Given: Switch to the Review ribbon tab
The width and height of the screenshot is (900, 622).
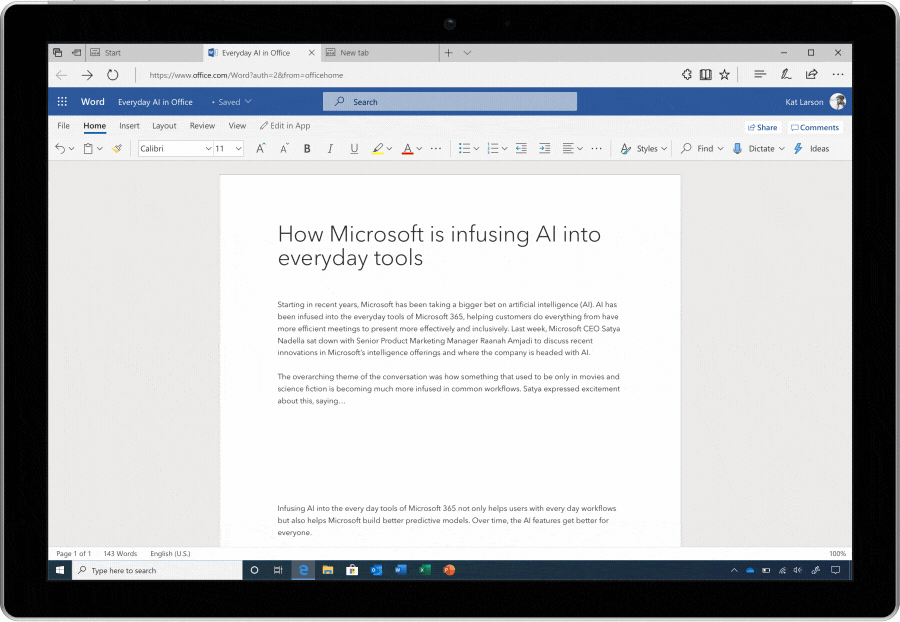Looking at the screenshot, I should pyautogui.click(x=202, y=126).
